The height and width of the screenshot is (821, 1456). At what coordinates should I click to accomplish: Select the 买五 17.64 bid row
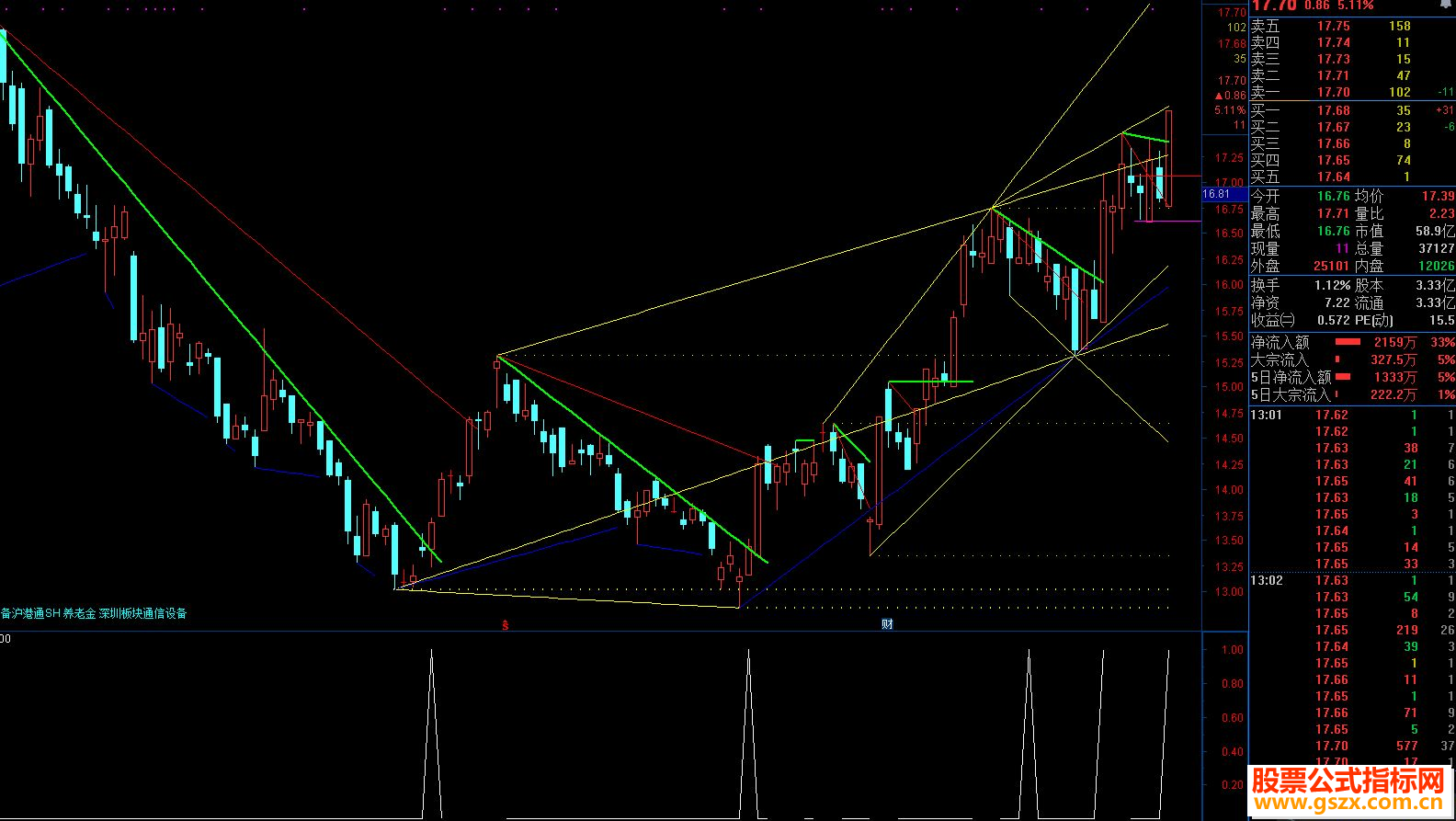(1352, 177)
